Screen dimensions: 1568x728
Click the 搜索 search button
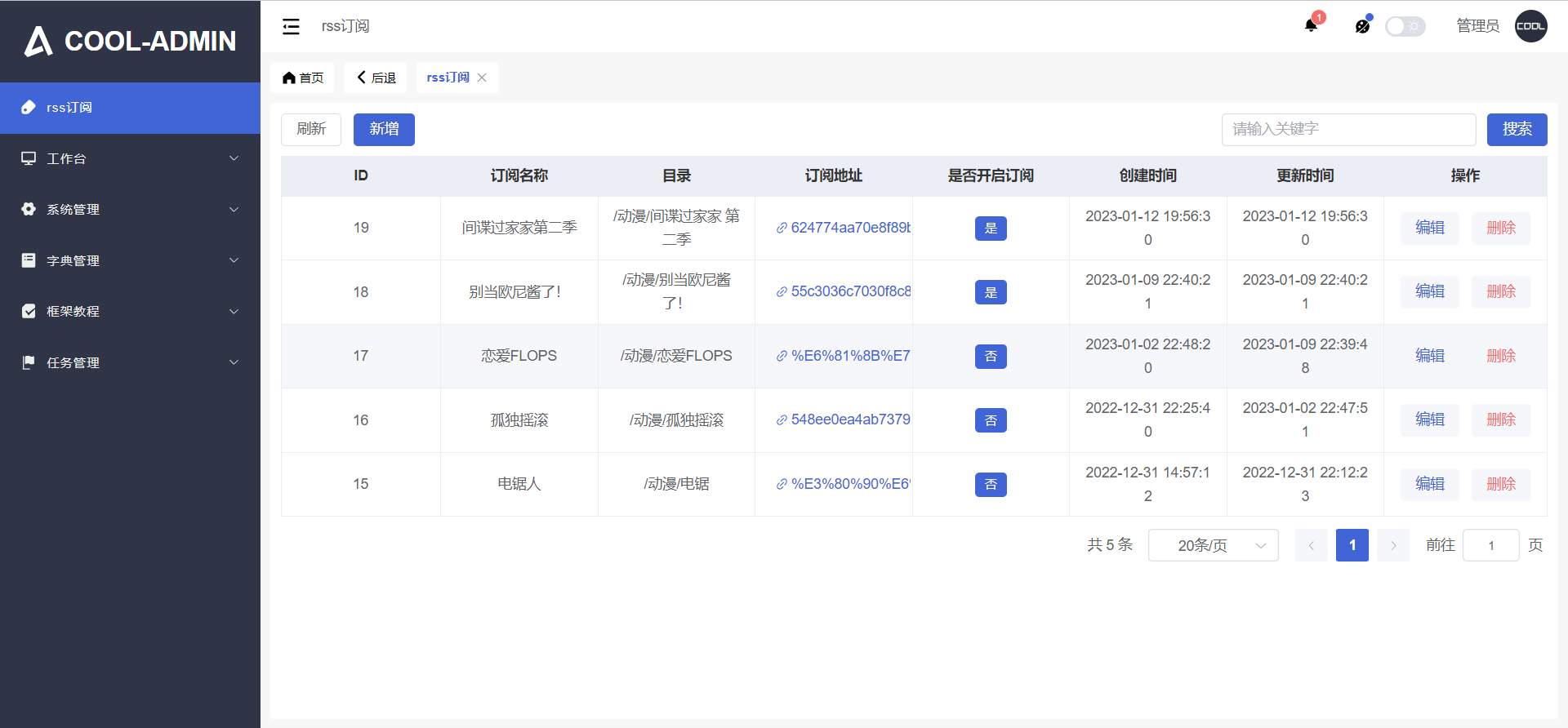pos(1517,130)
